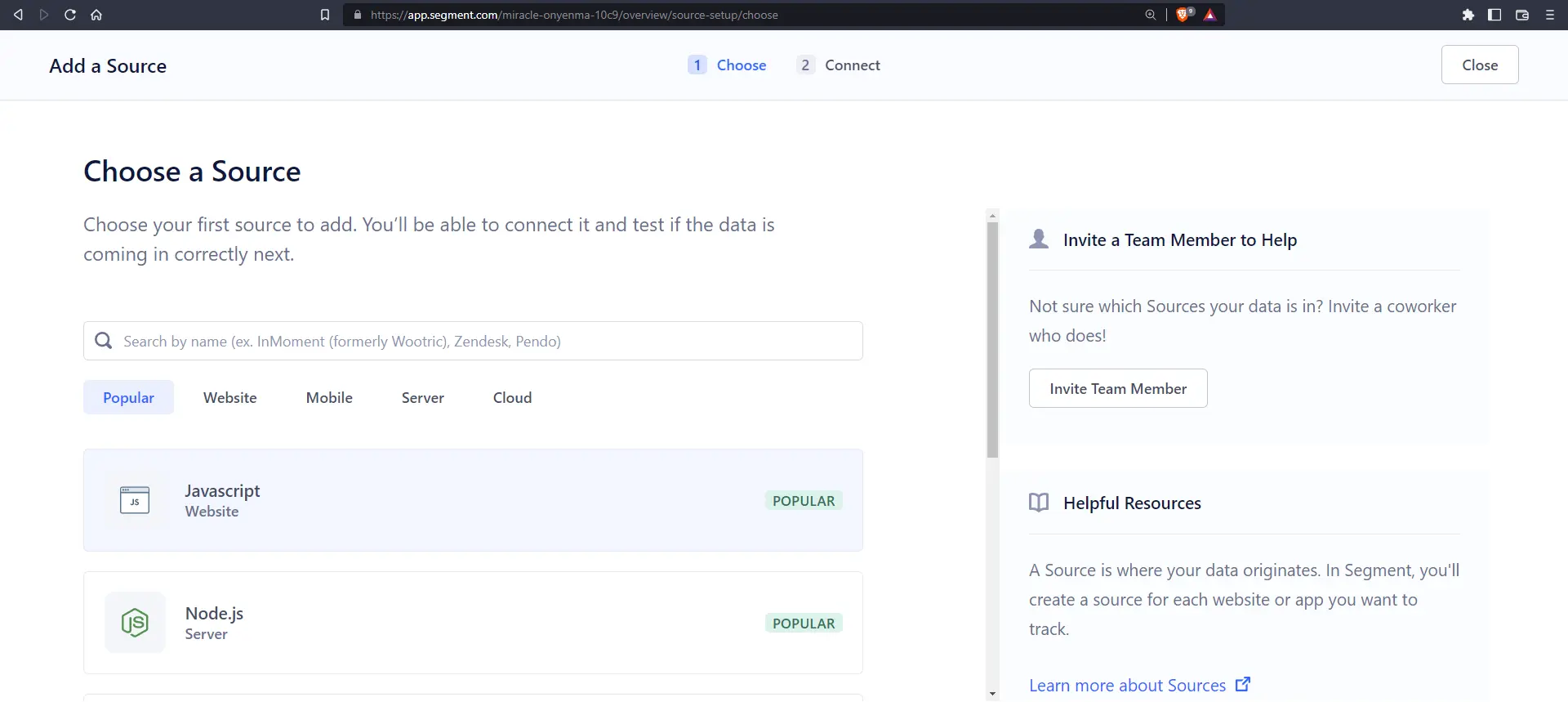Close the Add a Source wizard

click(1480, 65)
